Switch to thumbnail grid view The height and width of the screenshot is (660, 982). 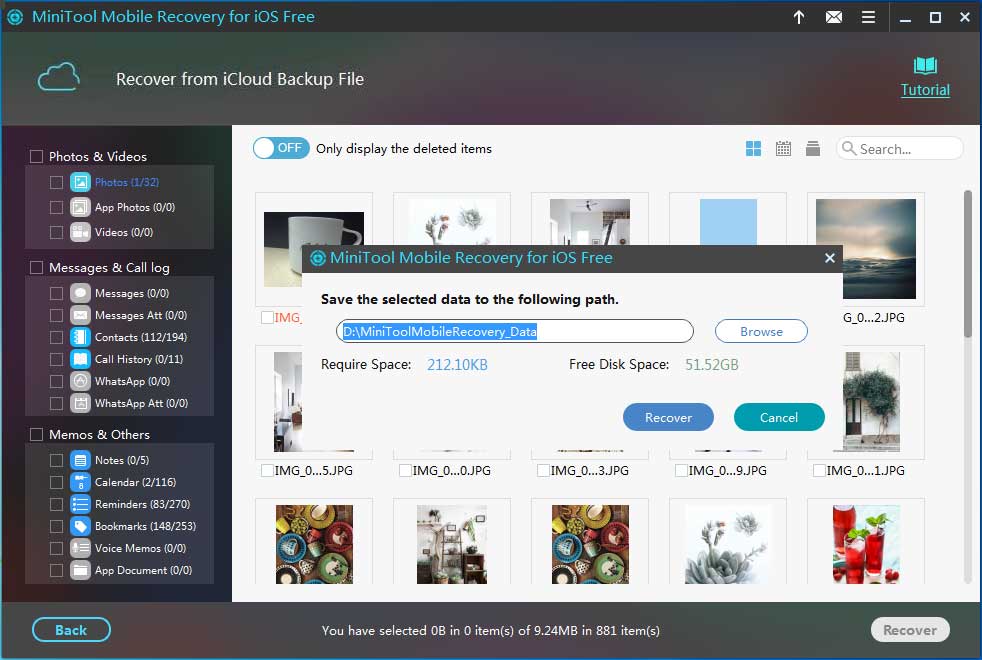(753, 148)
